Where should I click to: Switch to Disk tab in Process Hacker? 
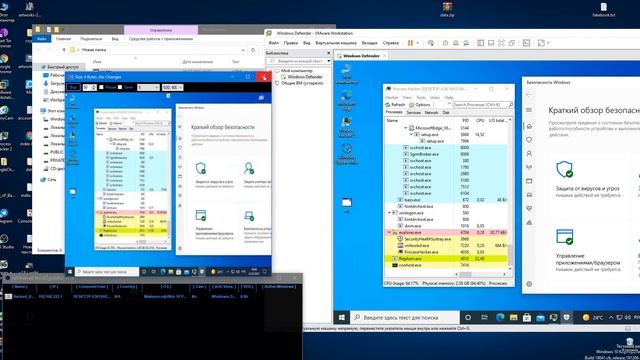446,112
